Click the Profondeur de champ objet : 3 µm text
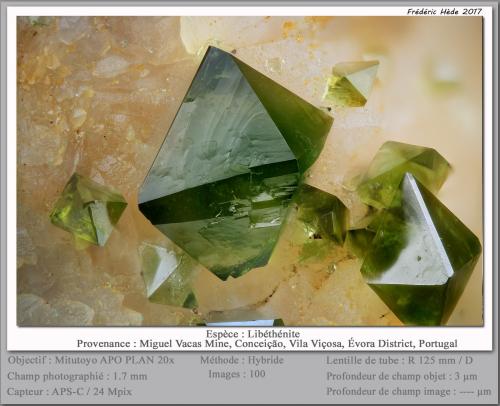Viewport: 500px width, 406px height. coord(402,376)
